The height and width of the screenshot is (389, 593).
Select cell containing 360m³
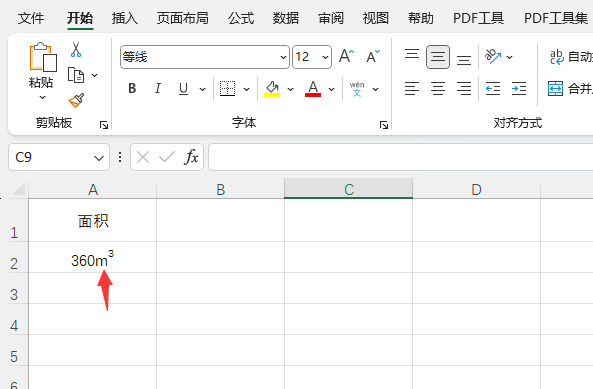coord(93,257)
